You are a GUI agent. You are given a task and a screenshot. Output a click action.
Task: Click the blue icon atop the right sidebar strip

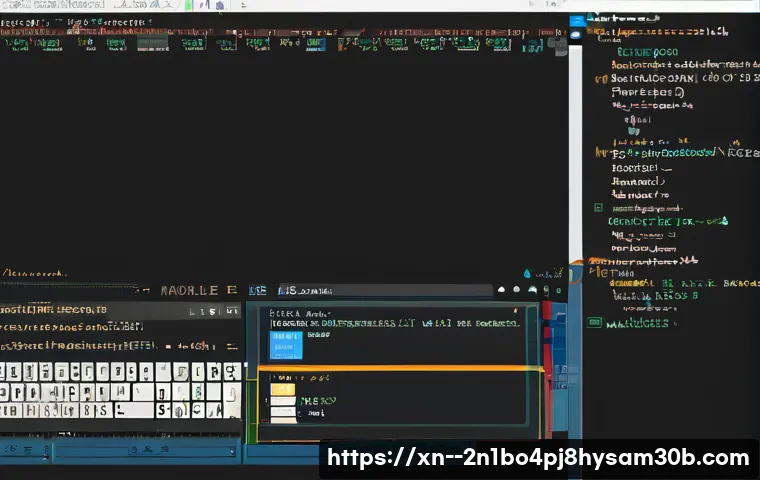pyautogui.click(x=577, y=21)
